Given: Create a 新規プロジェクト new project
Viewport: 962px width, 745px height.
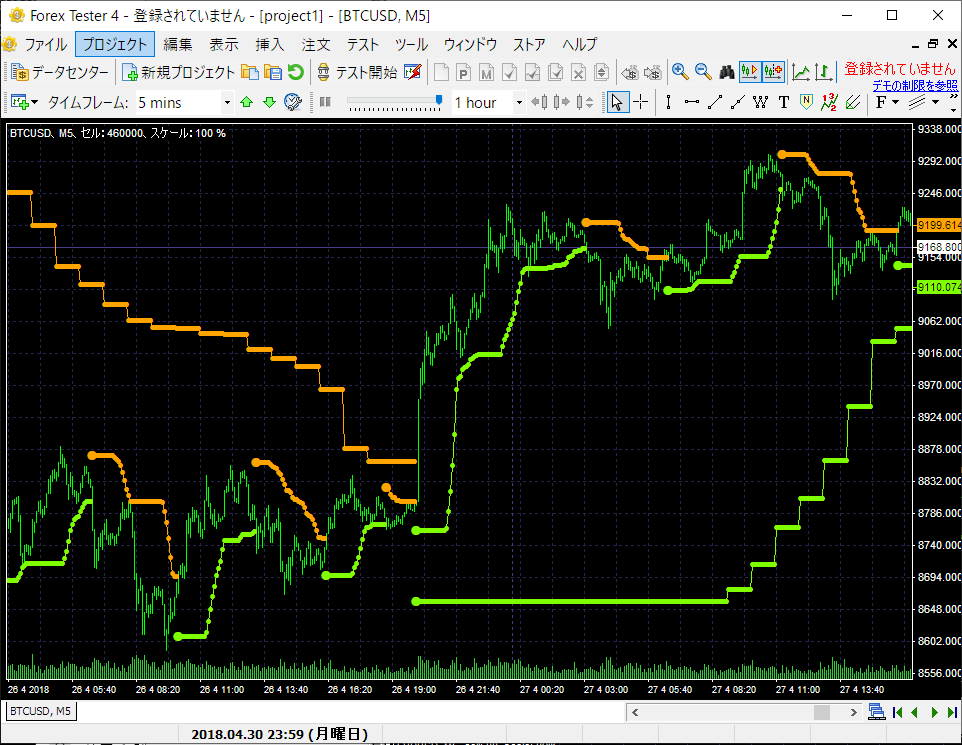Looking at the screenshot, I should [x=179, y=72].
